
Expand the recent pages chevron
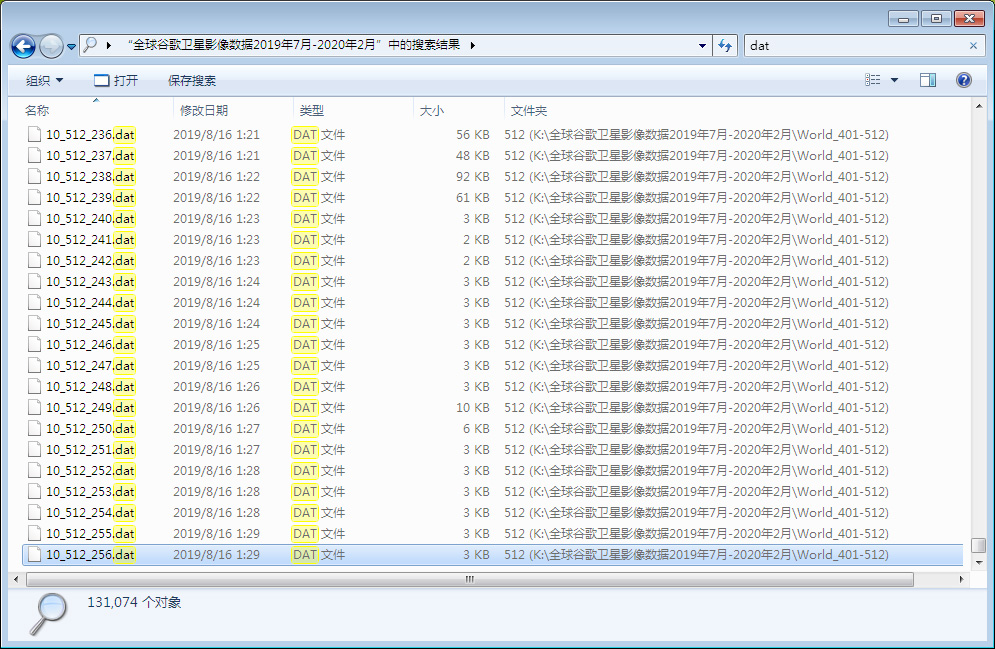(70, 46)
